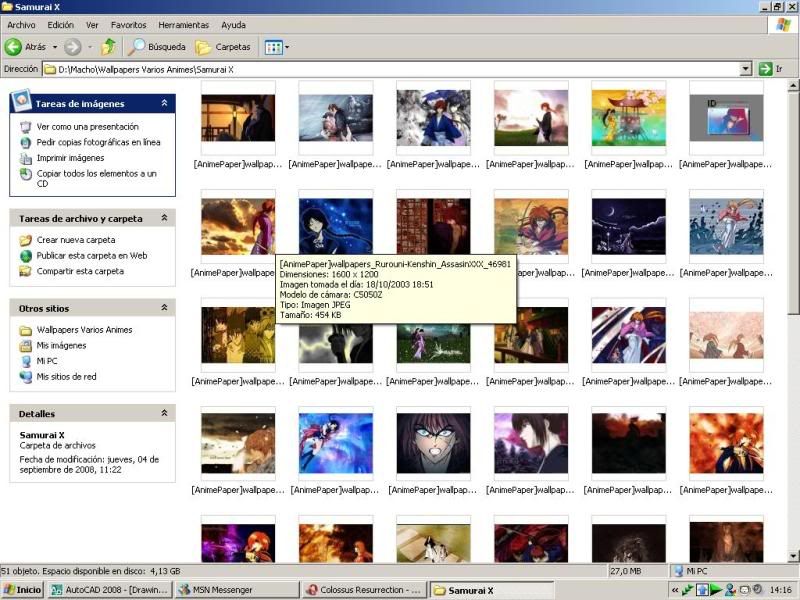Click Compartir esta carpeta

pyautogui.click(x=80, y=271)
